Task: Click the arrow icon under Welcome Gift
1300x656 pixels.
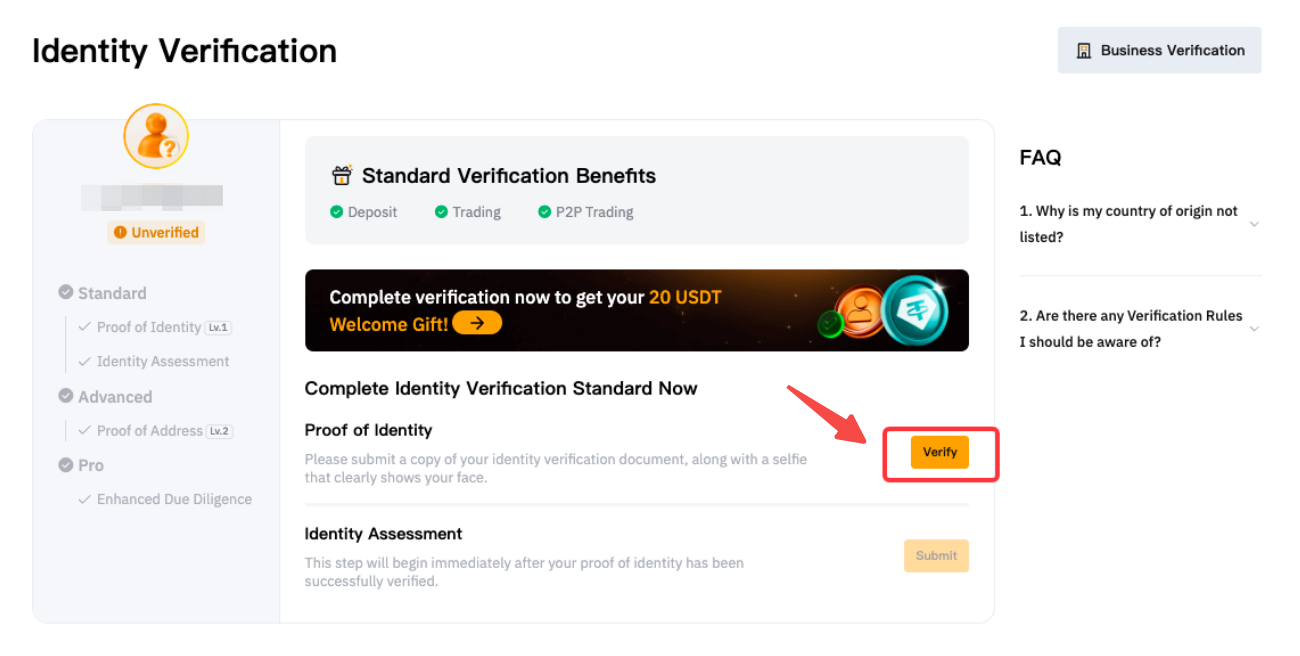Action: (x=477, y=324)
